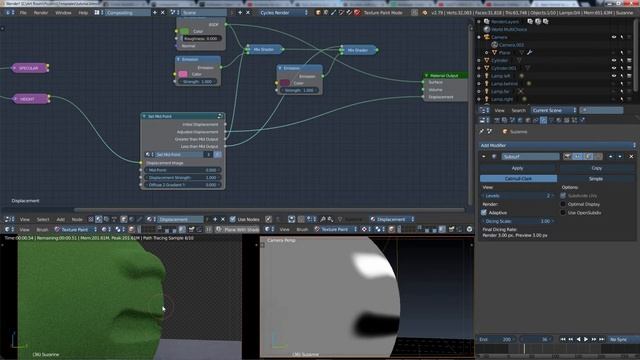
Task: Toggle Use Nodes checkbox
Action: pos(233,220)
